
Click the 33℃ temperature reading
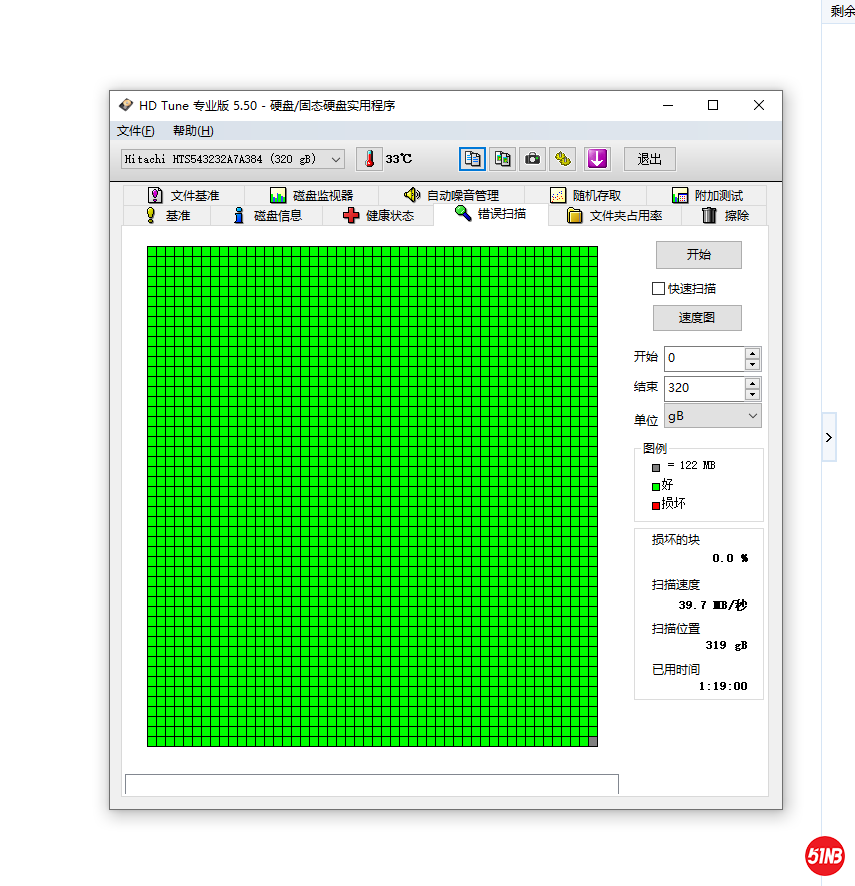(398, 159)
